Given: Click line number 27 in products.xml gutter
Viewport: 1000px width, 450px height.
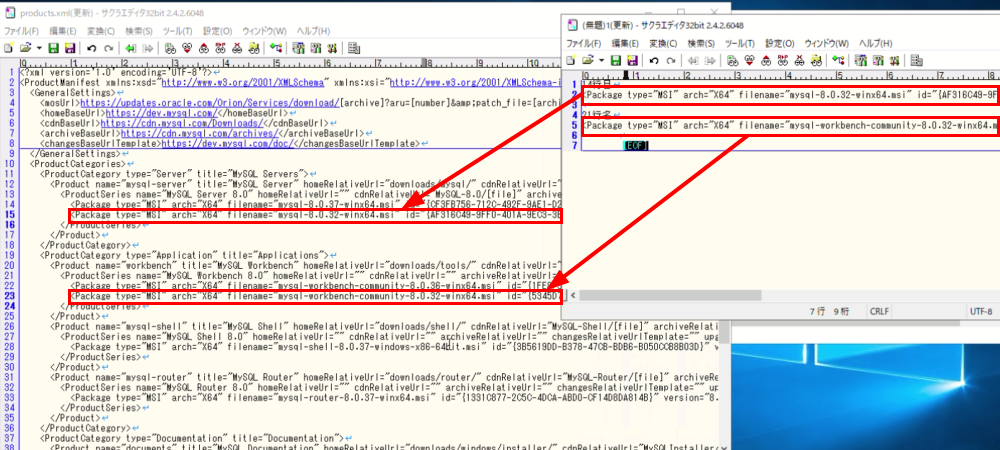Looking at the screenshot, I should [x=9, y=337].
